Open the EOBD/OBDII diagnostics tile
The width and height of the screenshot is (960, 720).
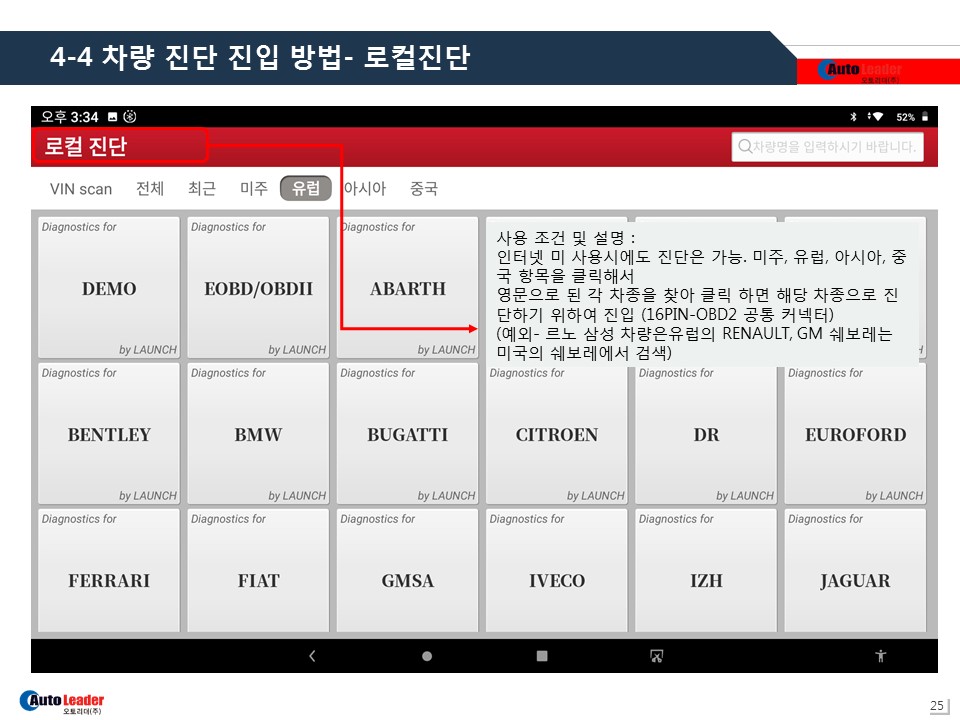point(258,288)
